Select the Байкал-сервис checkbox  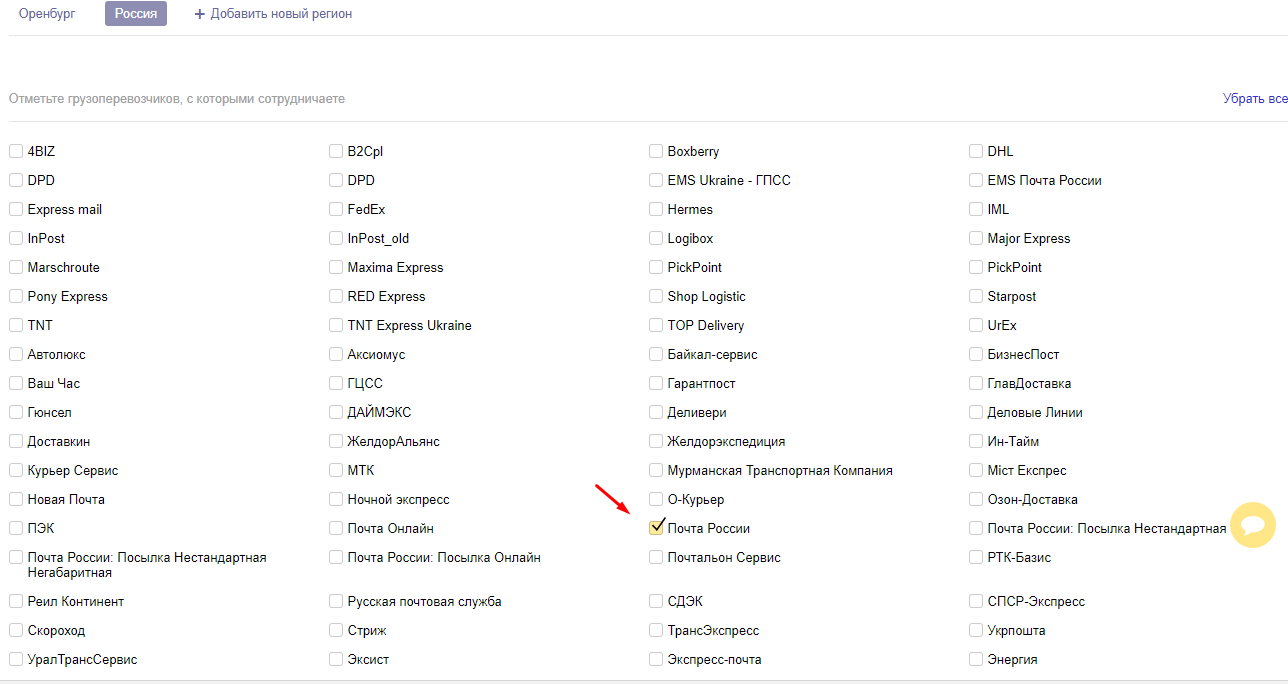(x=656, y=354)
